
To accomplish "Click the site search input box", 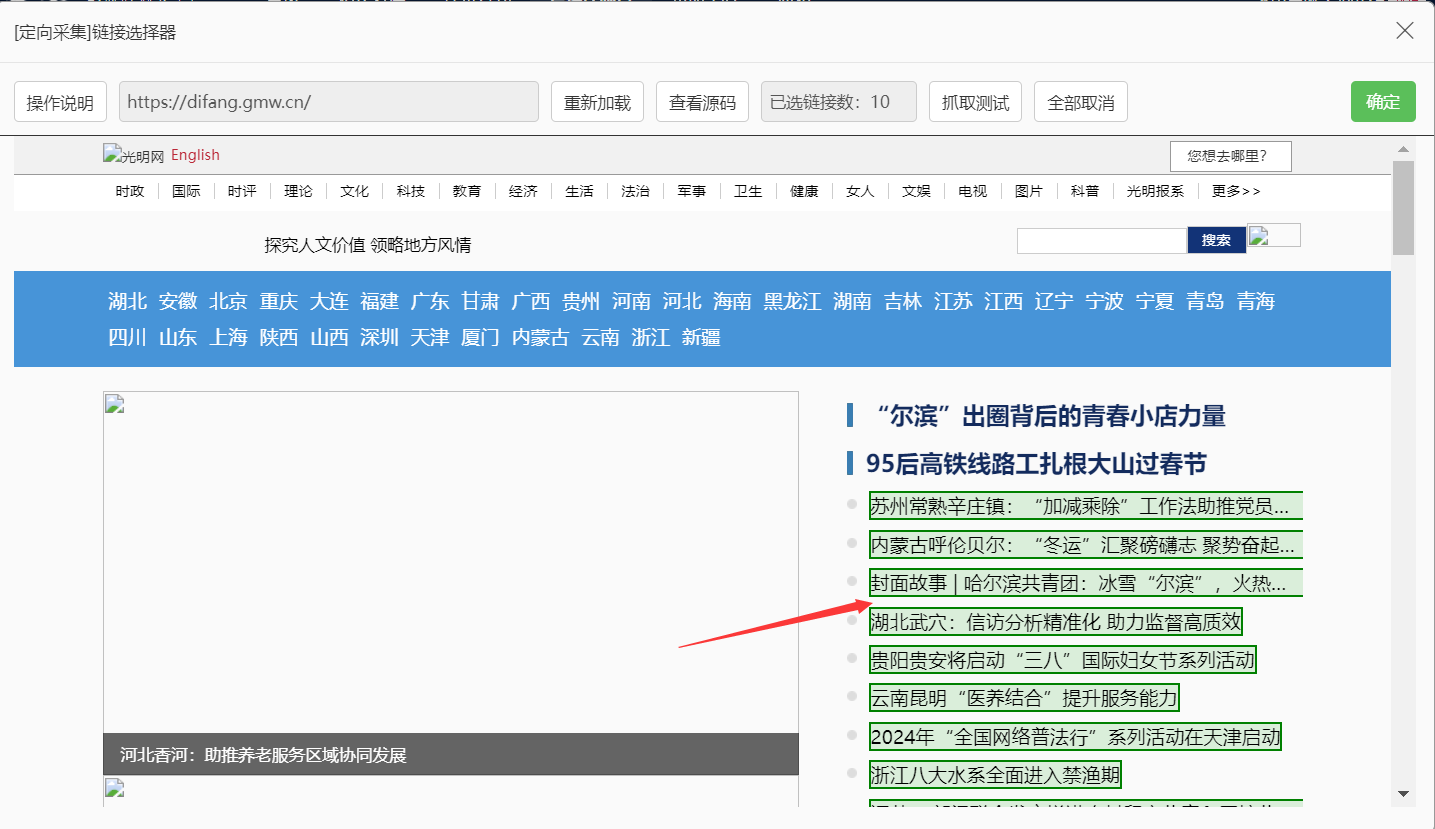I will click(x=1101, y=241).
